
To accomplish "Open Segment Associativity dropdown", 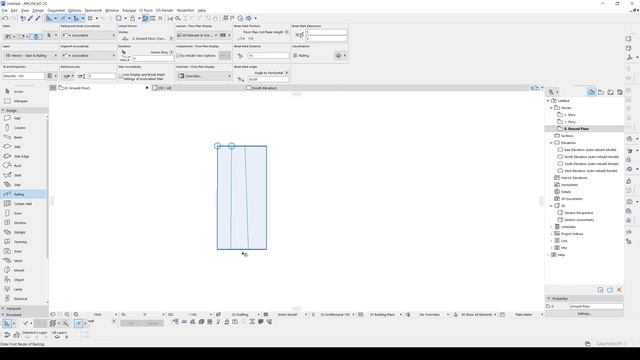I will (x=88, y=56).
